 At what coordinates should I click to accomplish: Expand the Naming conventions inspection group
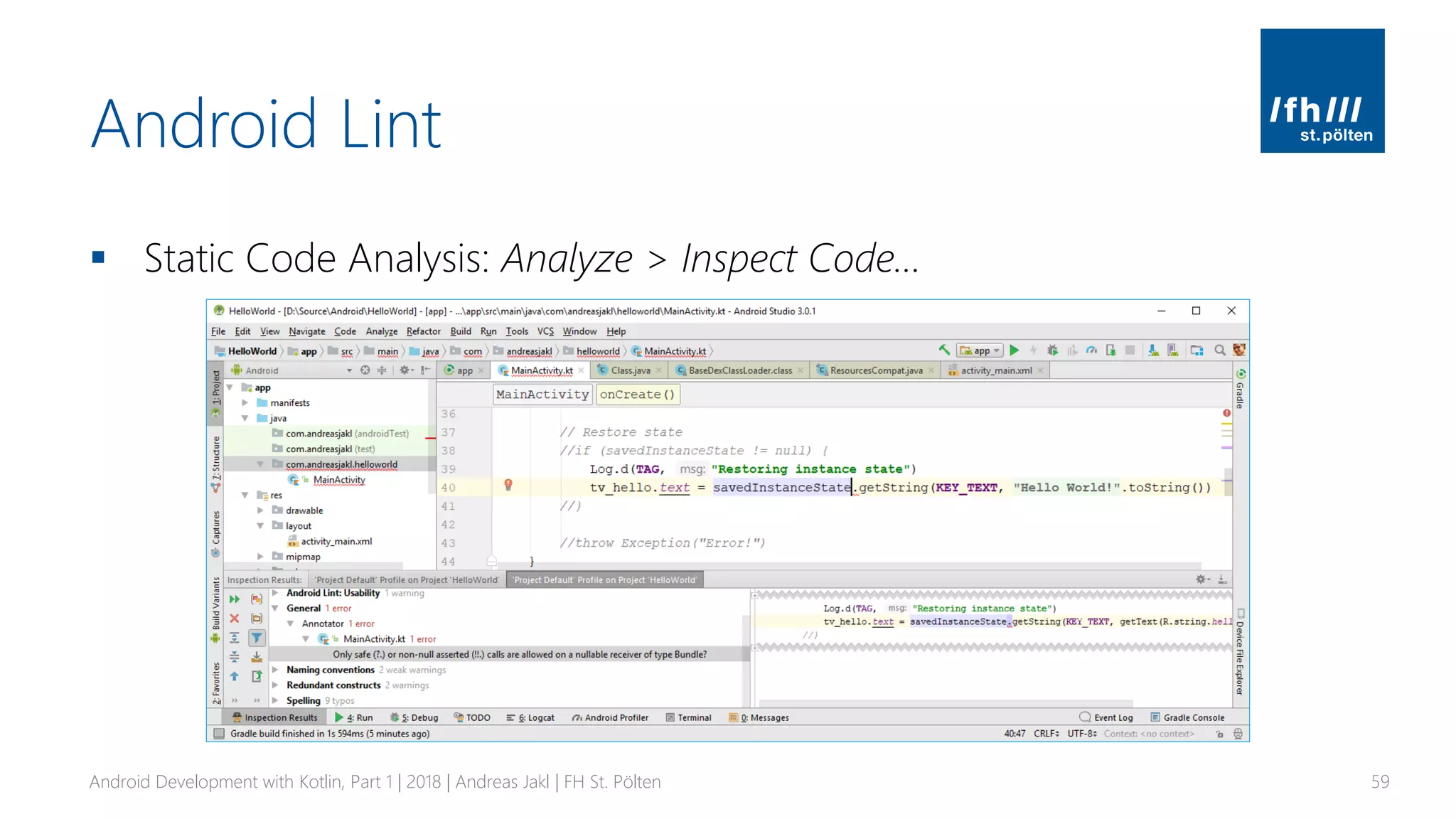[275, 670]
